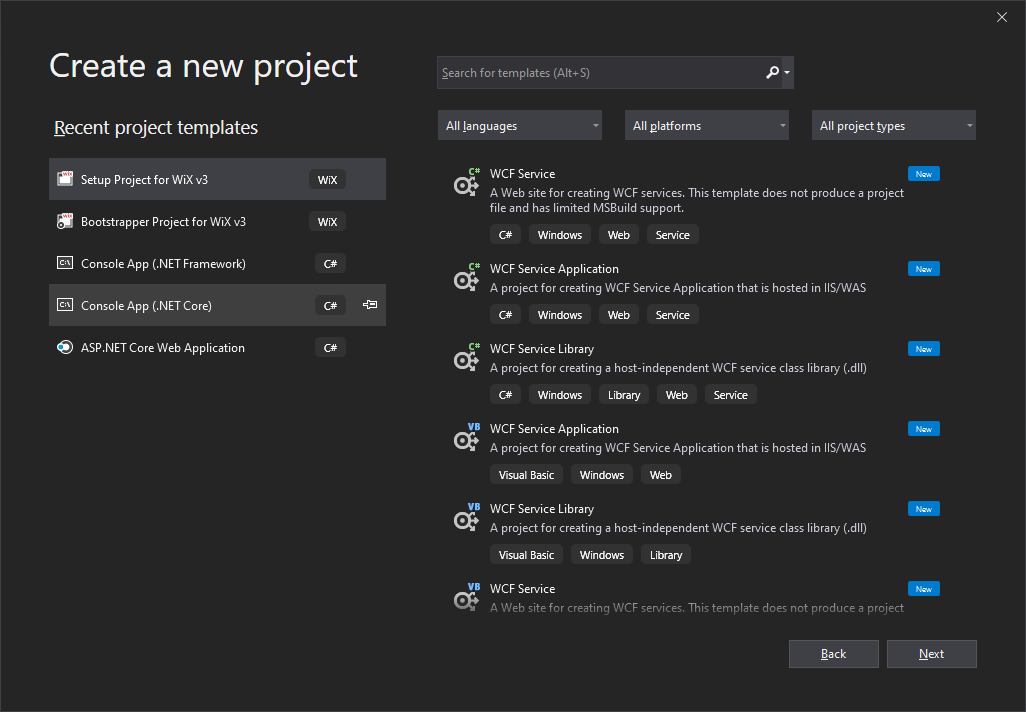
Task: Unpin Console App (.NET Core) from recents
Action: [x=369, y=305]
